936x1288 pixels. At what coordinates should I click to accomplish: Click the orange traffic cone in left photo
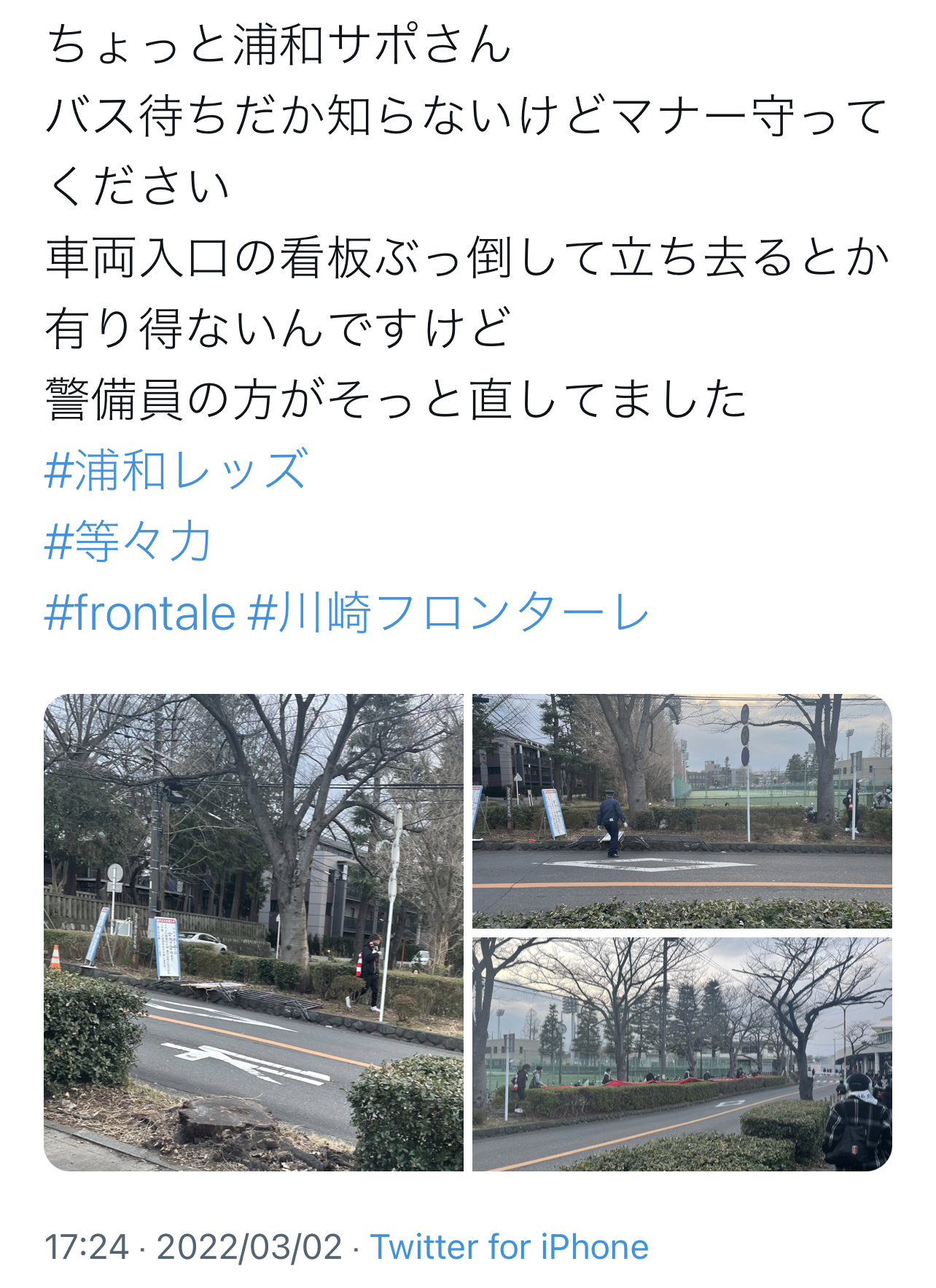click(x=55, y=957)
